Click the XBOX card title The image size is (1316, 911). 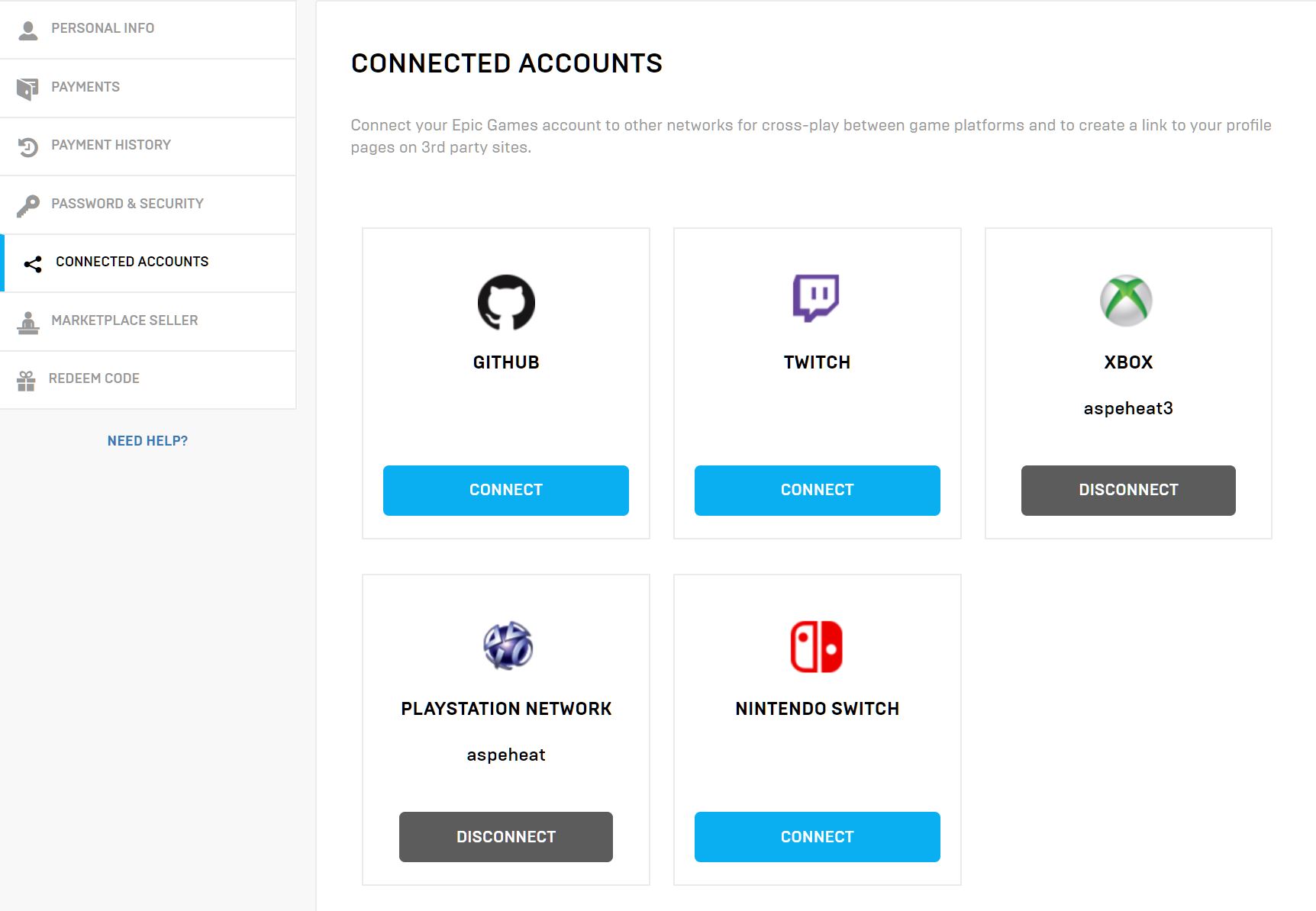click(x=1128, y=362)
